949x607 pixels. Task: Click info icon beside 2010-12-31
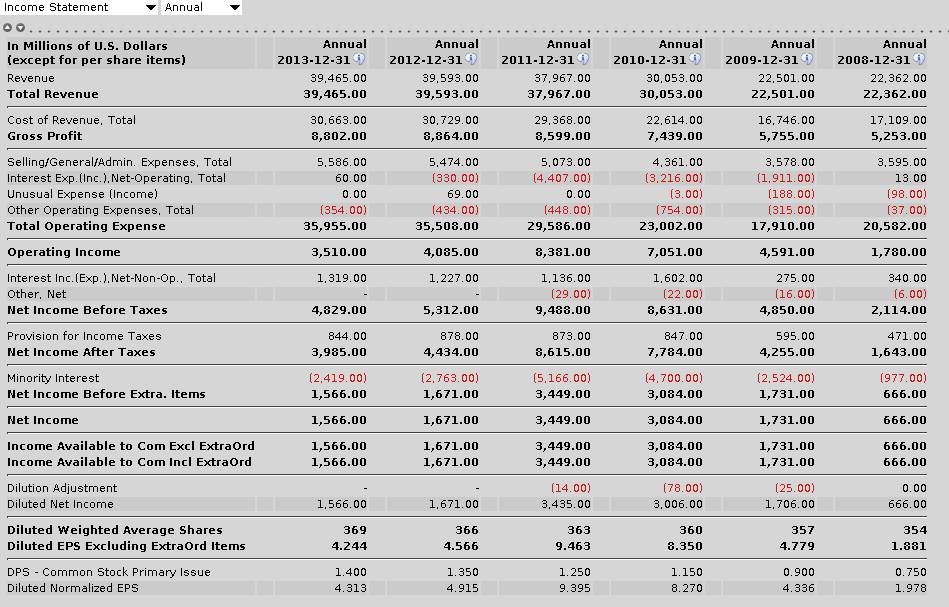695,59
